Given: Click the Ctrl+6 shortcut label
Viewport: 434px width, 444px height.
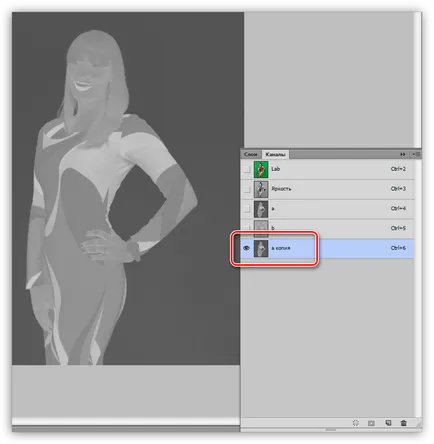Looking at the screenshot, I should (x=398, y=248).
